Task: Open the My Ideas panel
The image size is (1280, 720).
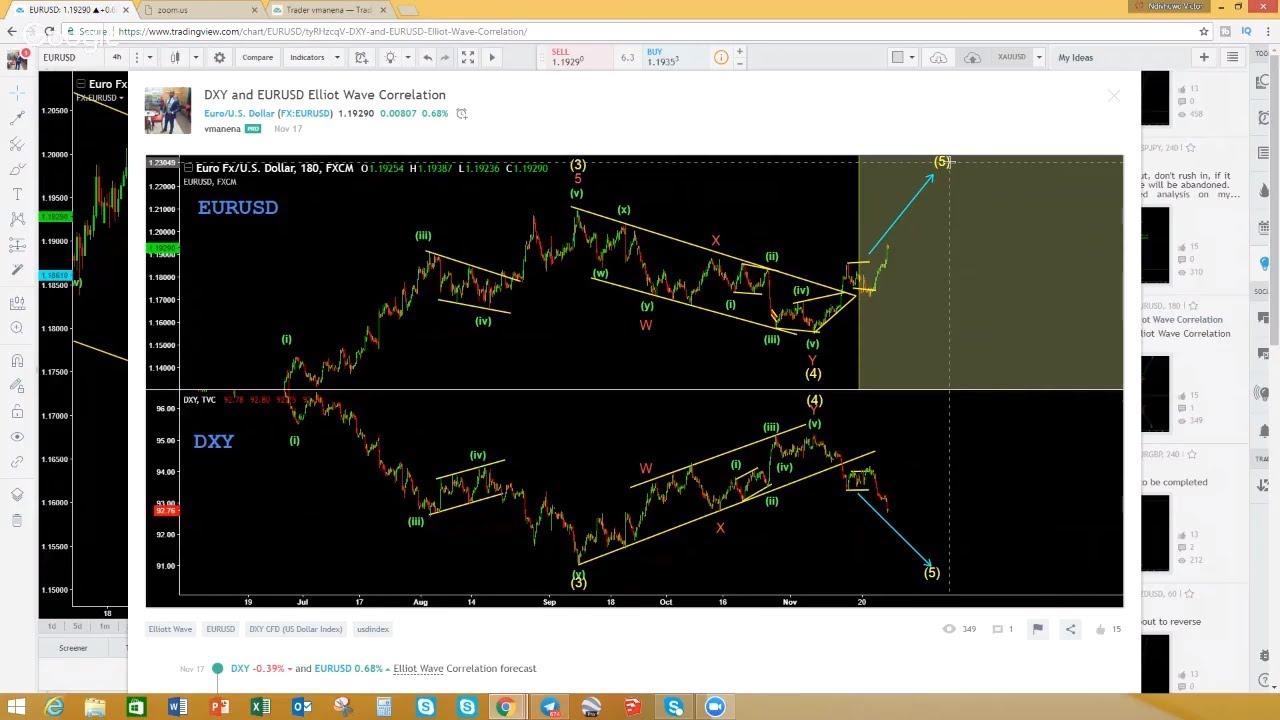Action: point(1076,57)
